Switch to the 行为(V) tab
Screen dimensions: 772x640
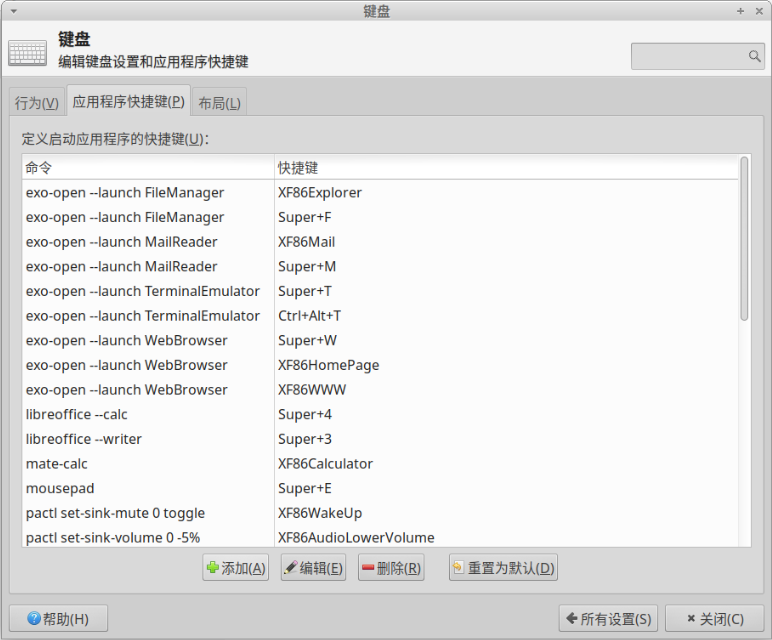pyautogui.click(x=37, y=103)
